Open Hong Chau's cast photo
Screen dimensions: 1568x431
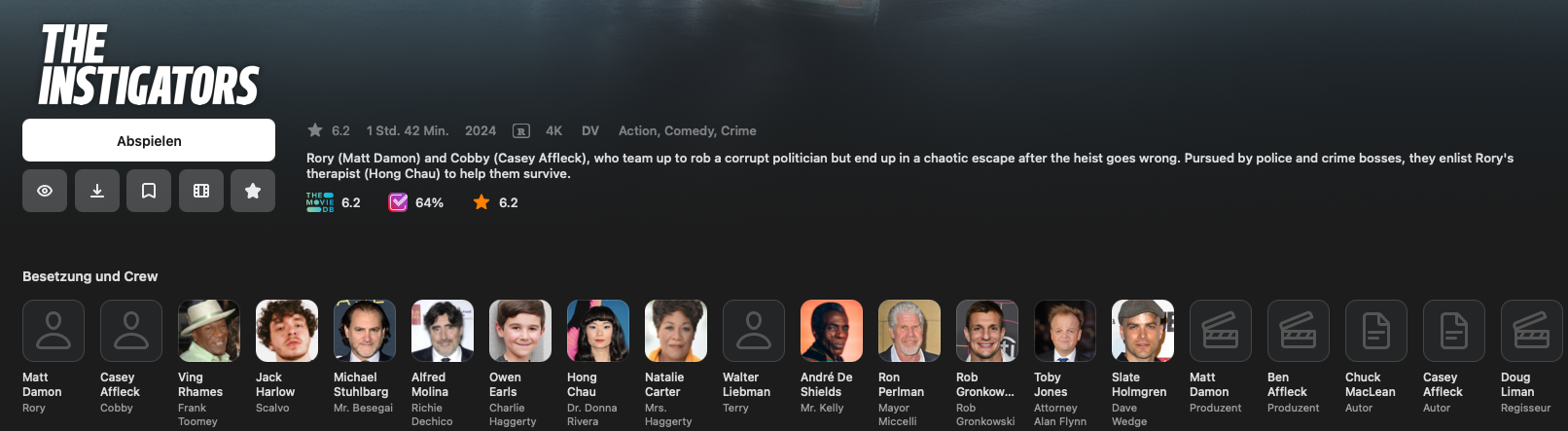pyautogui.click(x=598, y=331)
